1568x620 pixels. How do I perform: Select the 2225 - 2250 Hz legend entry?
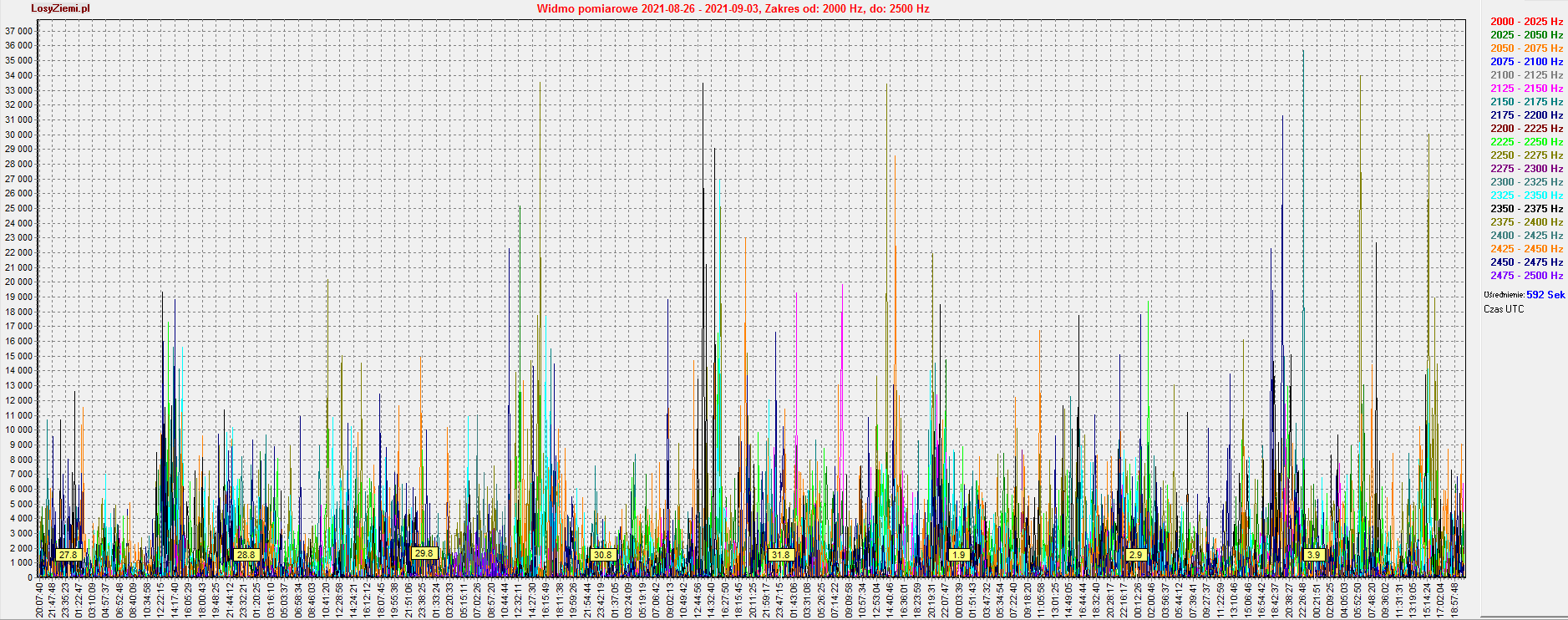pyautogui.click(x=1526, y=142)
